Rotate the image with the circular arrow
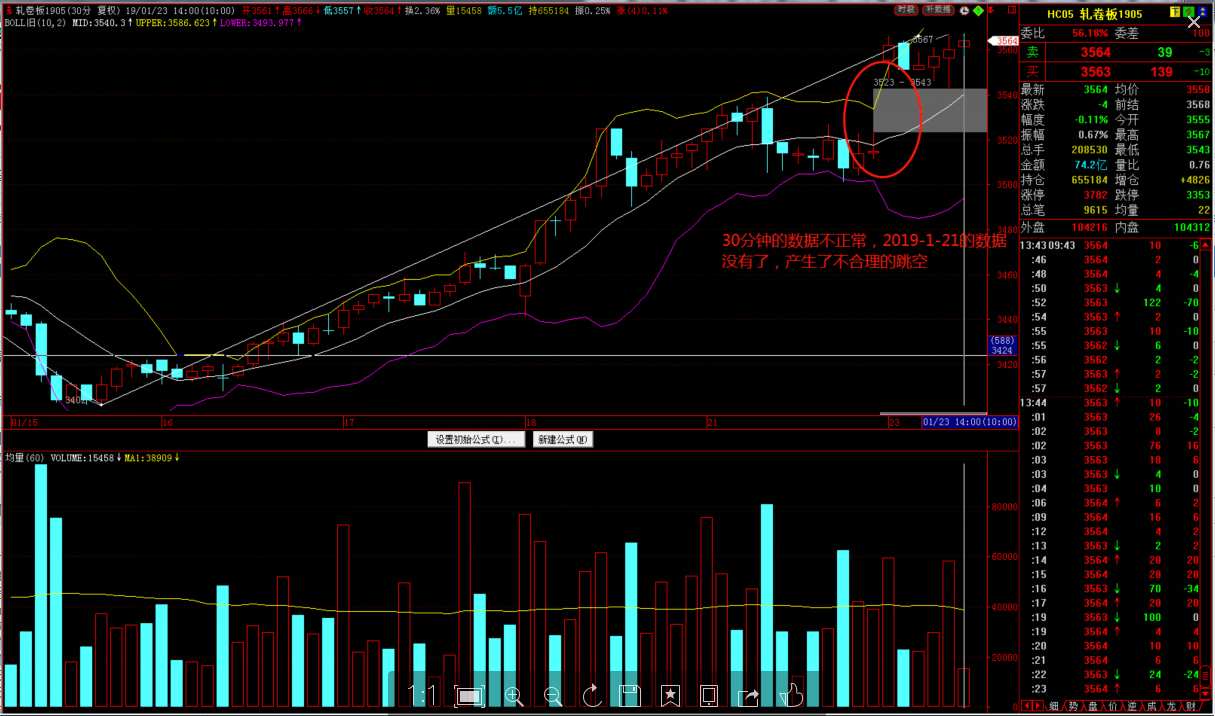Image resolution: width=1215 pixels, height=716 pixels. point(591,695)
